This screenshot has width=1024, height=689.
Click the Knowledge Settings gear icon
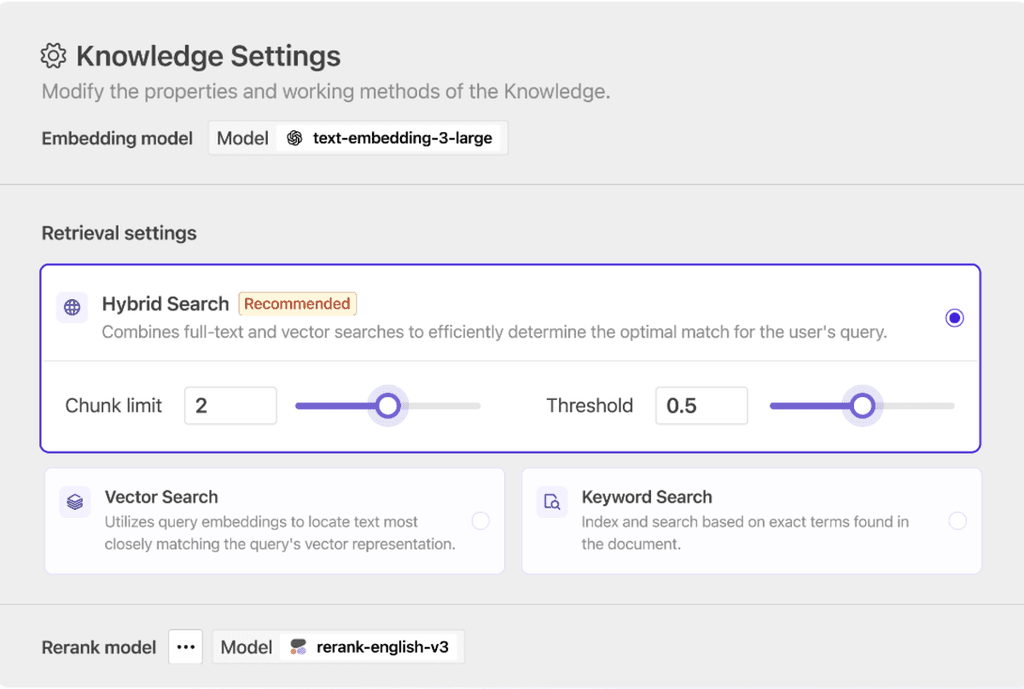pos(53,55)
